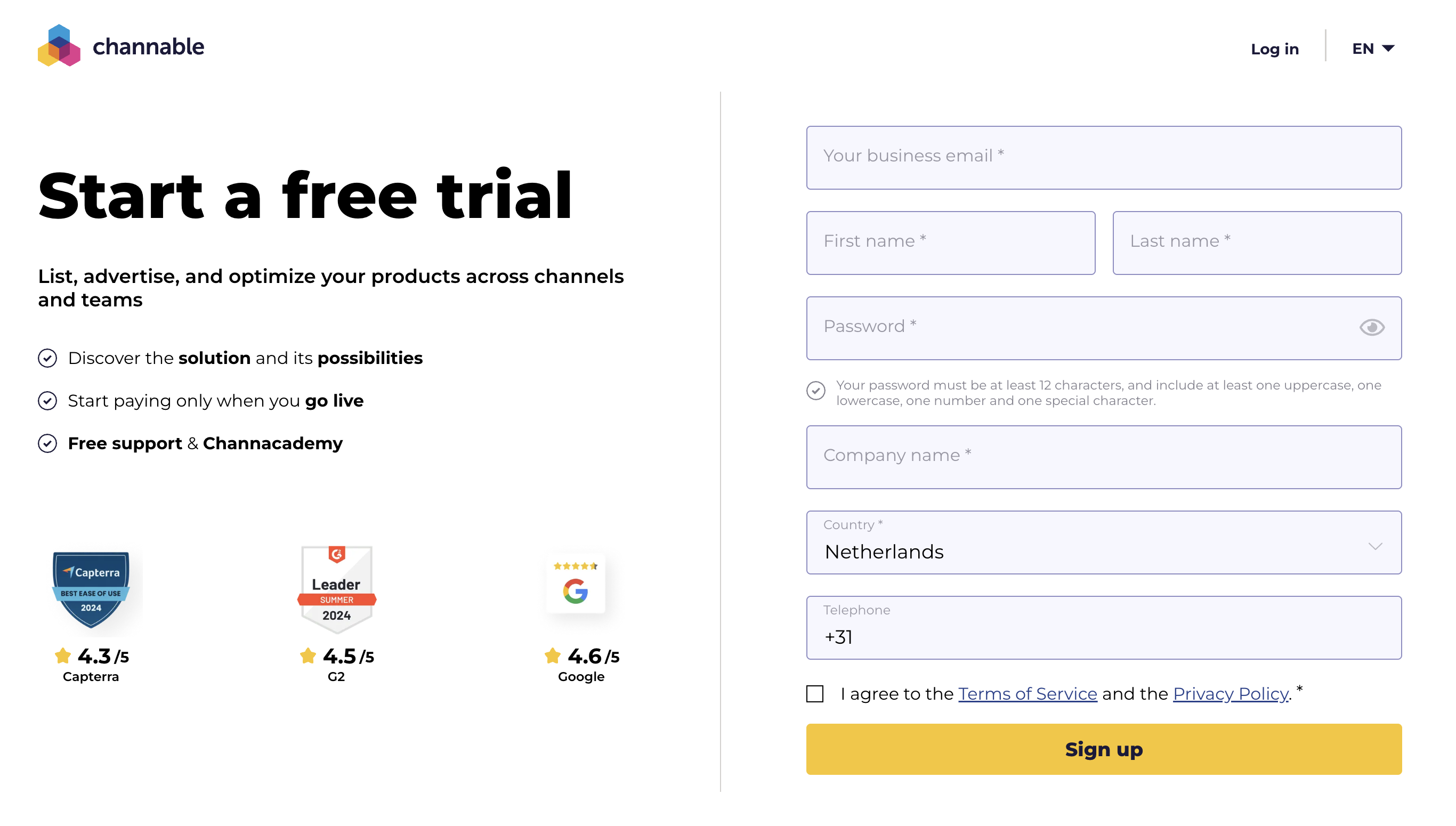
Task: Click the checkmark icon beside password requirements
Action: [x=815, y=391]
